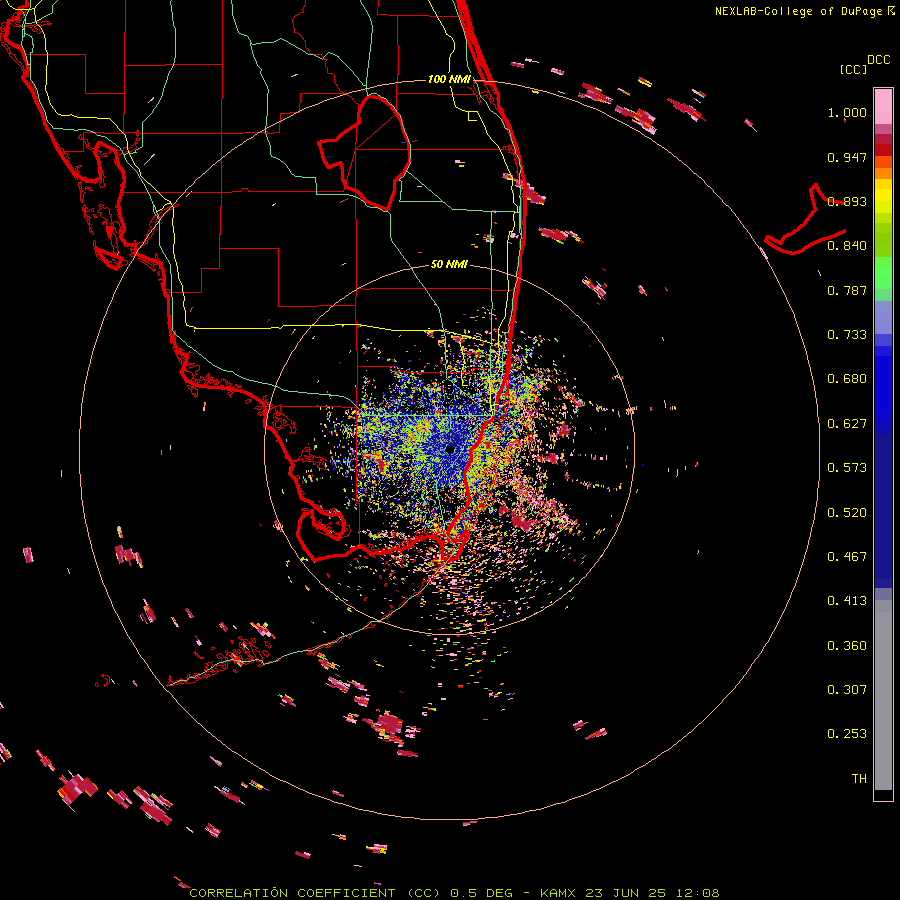
Task: Click the 0.787 scale value
Action: point(847,290)
